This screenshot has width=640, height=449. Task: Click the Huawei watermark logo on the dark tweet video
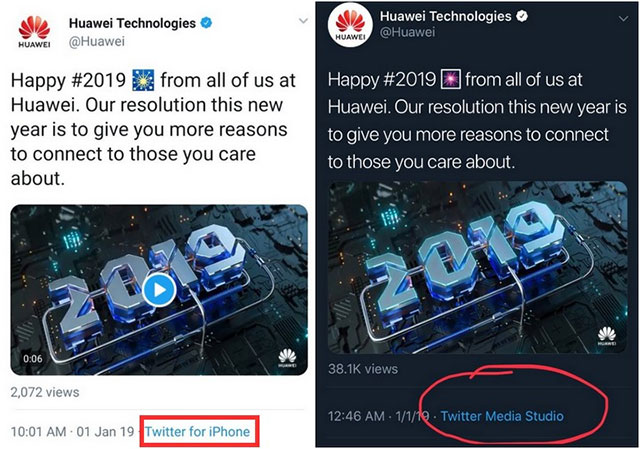click(606, 337)
